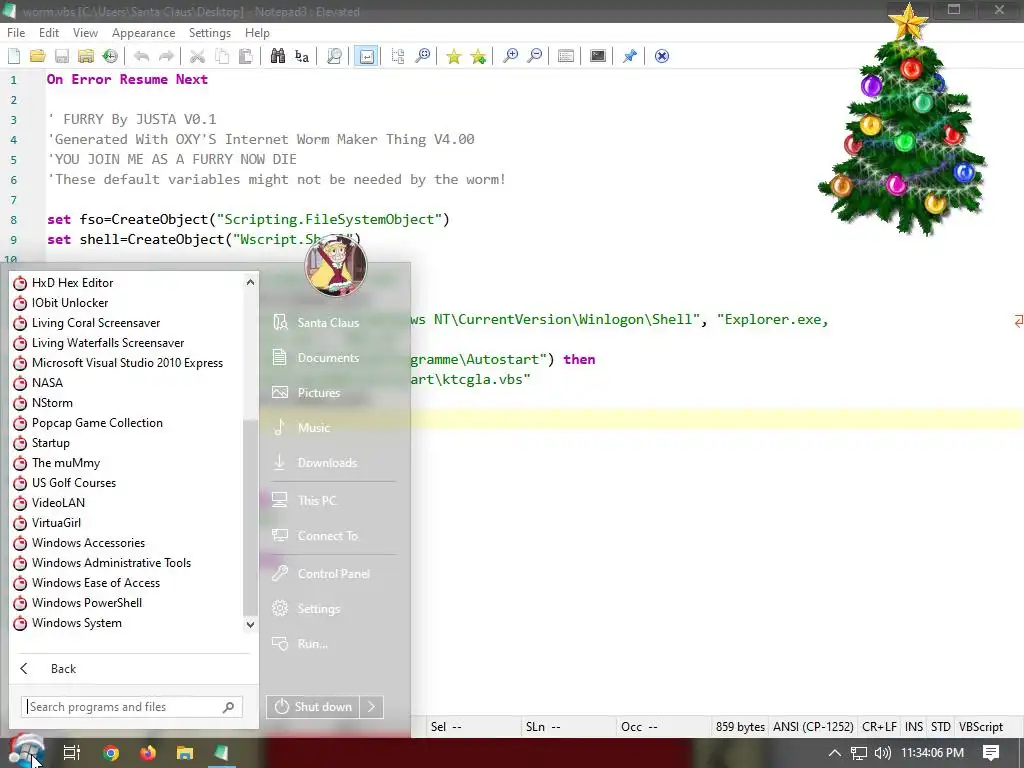Viewport: 1024px width, 768px height.
Task: Click the Zoom Out magnifier
Action: coord(534,56)
